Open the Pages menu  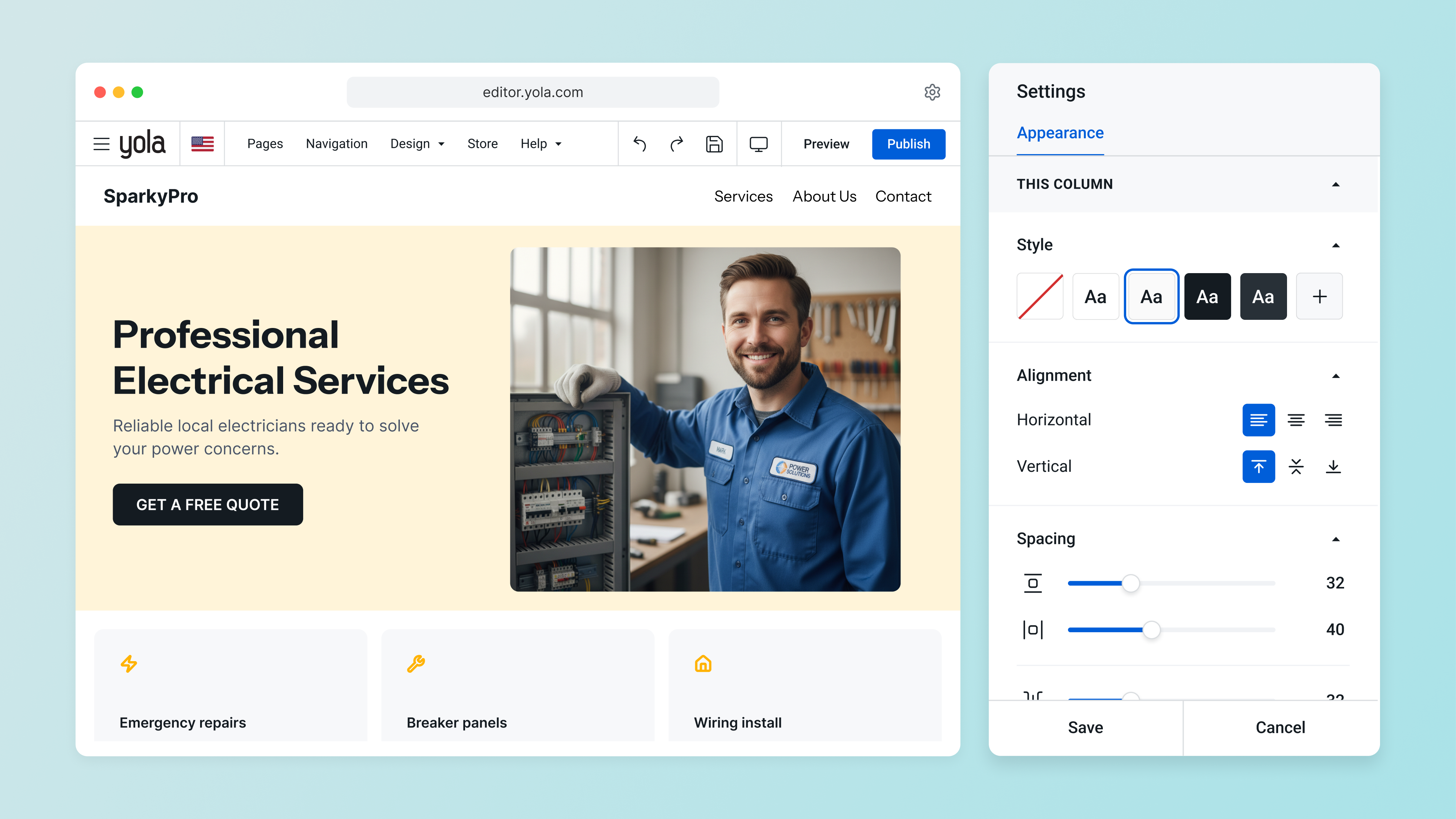[x=265, y=144]
